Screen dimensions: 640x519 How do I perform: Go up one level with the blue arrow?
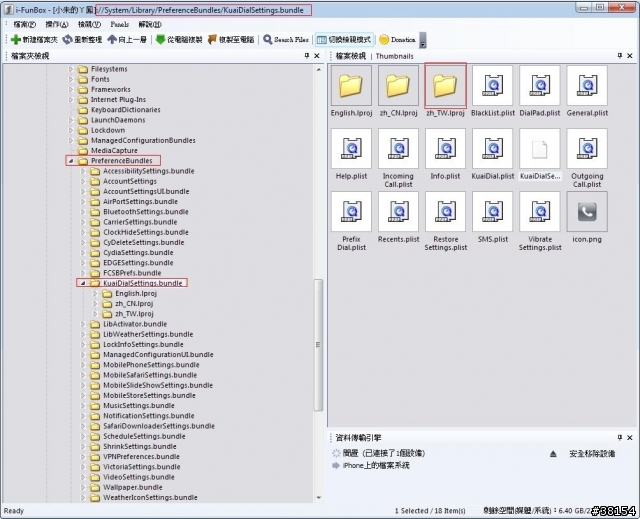[112, 39]
